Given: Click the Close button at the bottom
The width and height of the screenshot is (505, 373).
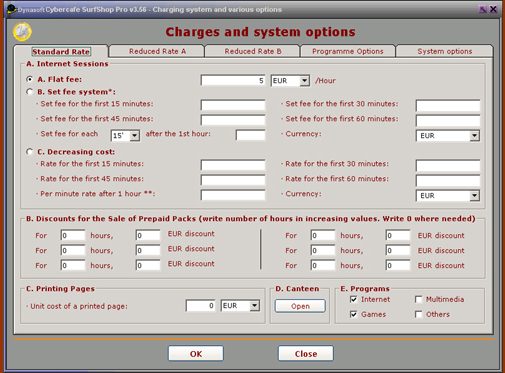Looking at the screenshot, I should [x=306, y=354].
